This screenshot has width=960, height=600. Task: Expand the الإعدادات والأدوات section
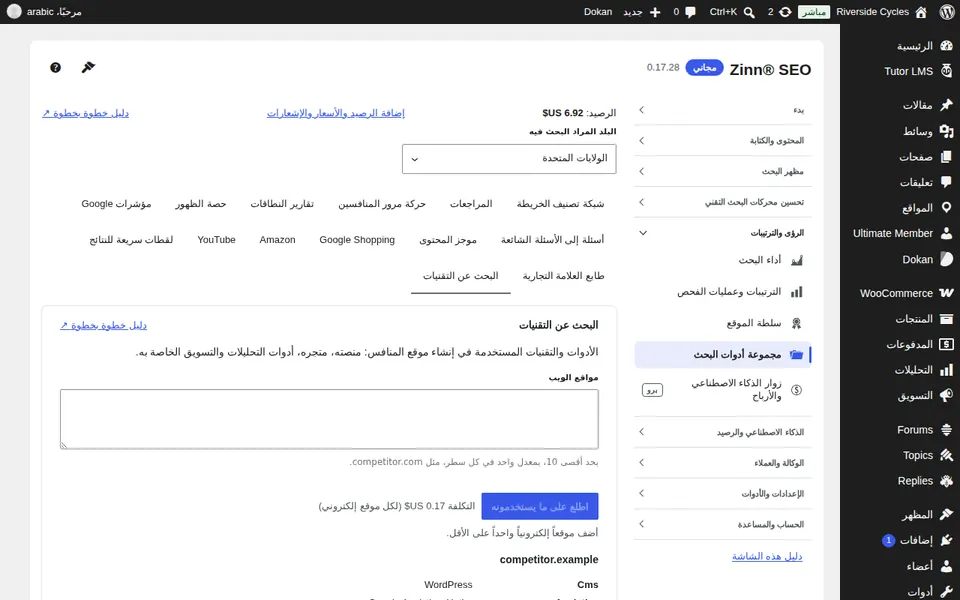point(723,493)
